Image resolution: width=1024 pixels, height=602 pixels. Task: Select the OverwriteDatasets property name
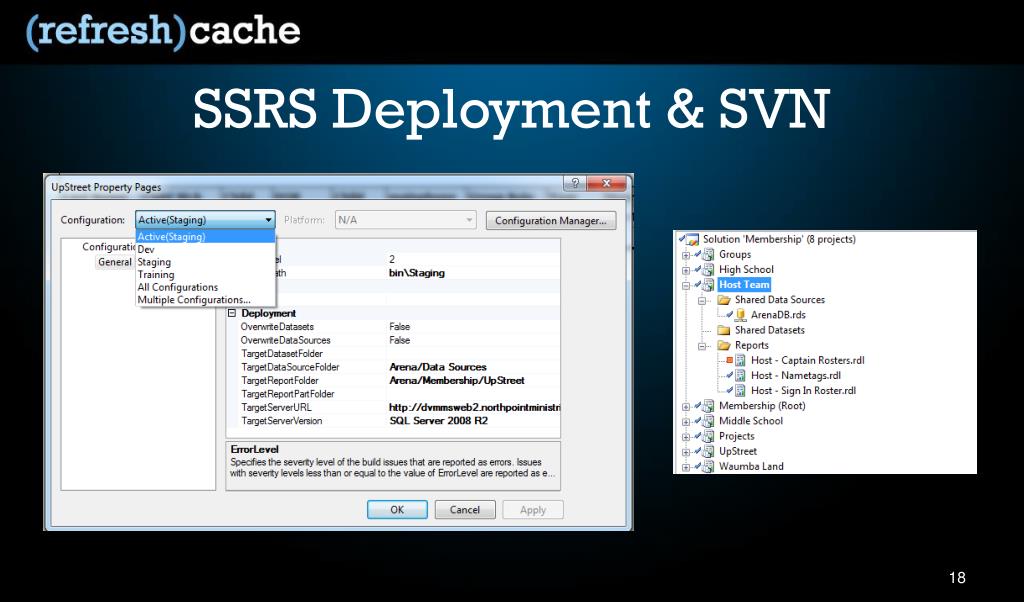point(277,326)
